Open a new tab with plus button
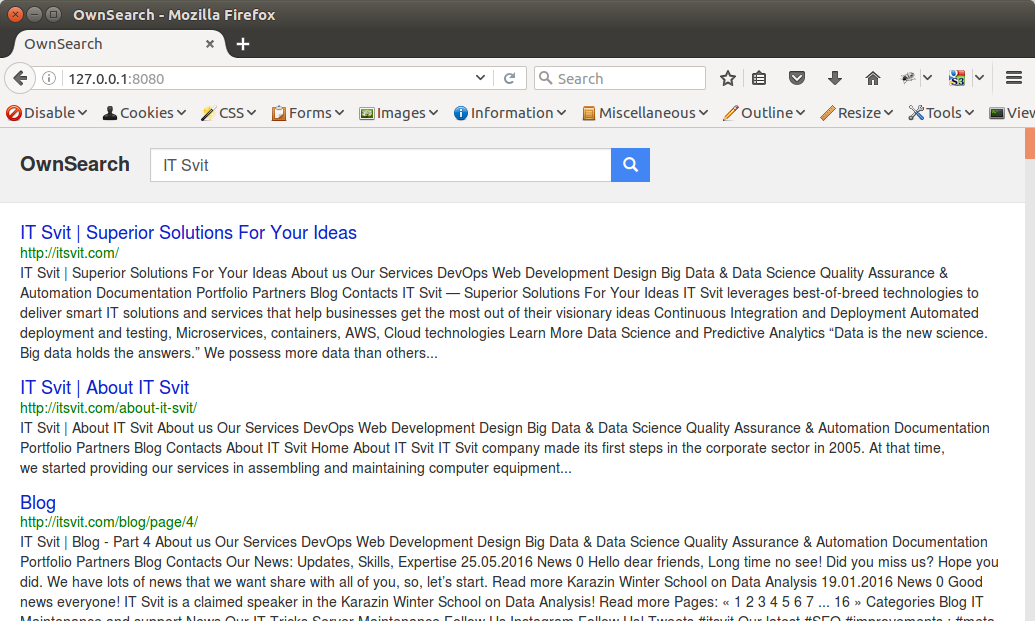 243,44
